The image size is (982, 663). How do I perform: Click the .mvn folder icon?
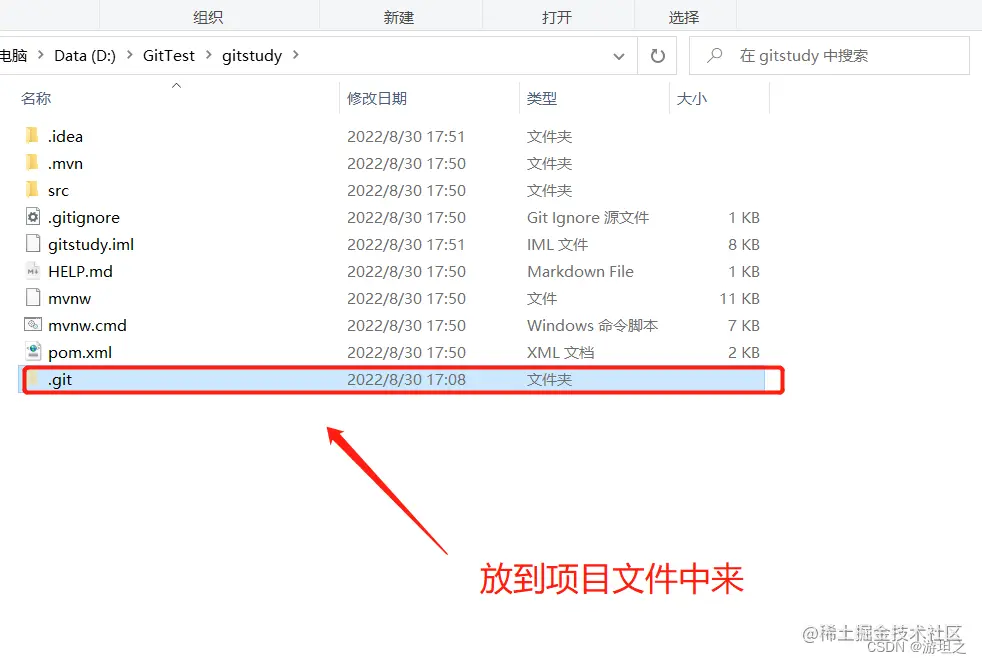[x=33, y=163]
